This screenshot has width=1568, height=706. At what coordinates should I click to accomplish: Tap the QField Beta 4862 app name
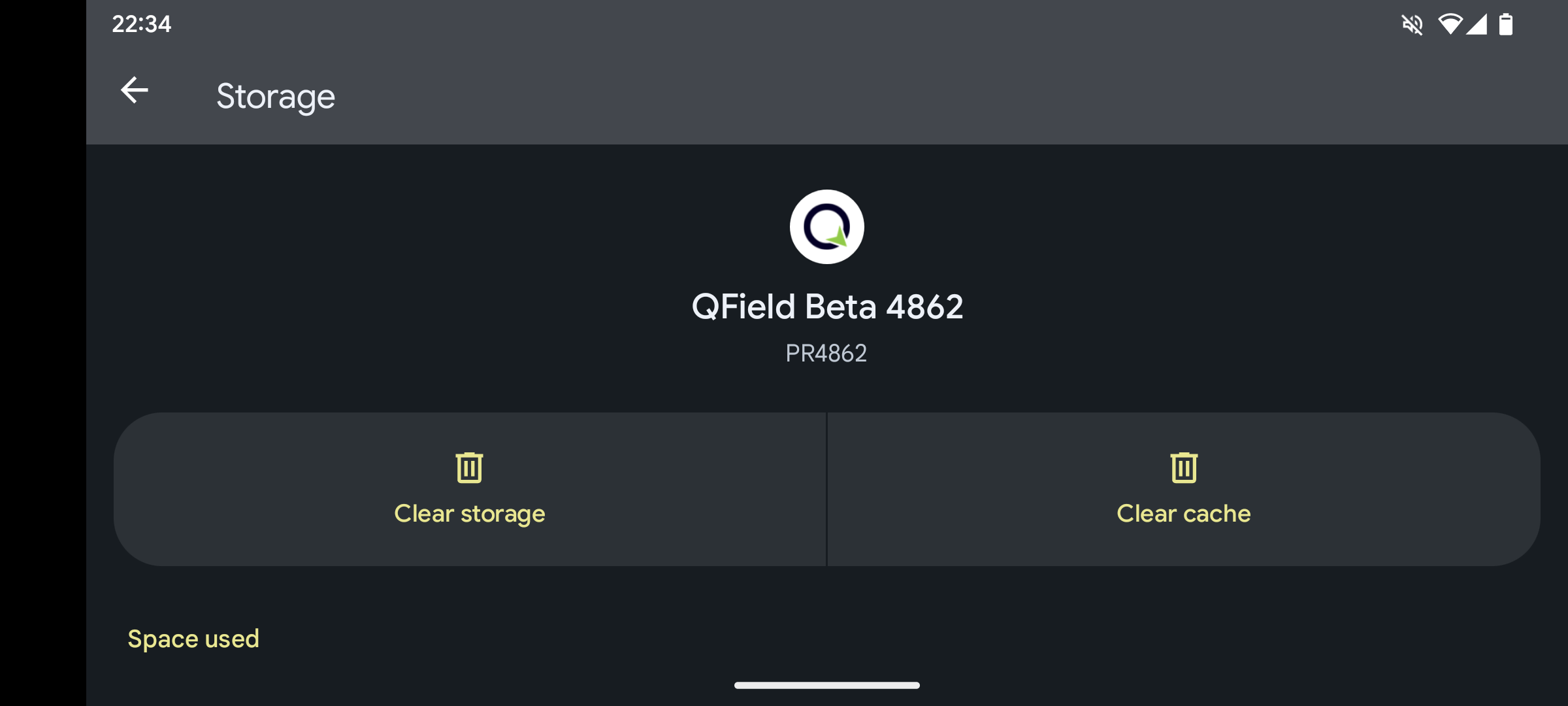(x=827, y=307)
